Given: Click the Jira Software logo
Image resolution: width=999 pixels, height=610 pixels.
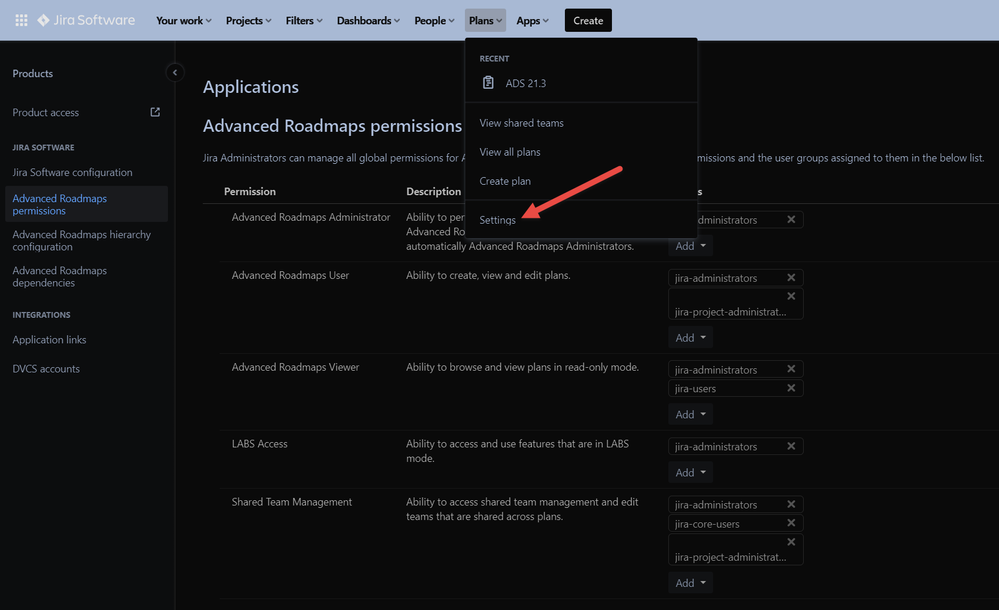Looking at the screenshot, I should [x=86, y=20].
